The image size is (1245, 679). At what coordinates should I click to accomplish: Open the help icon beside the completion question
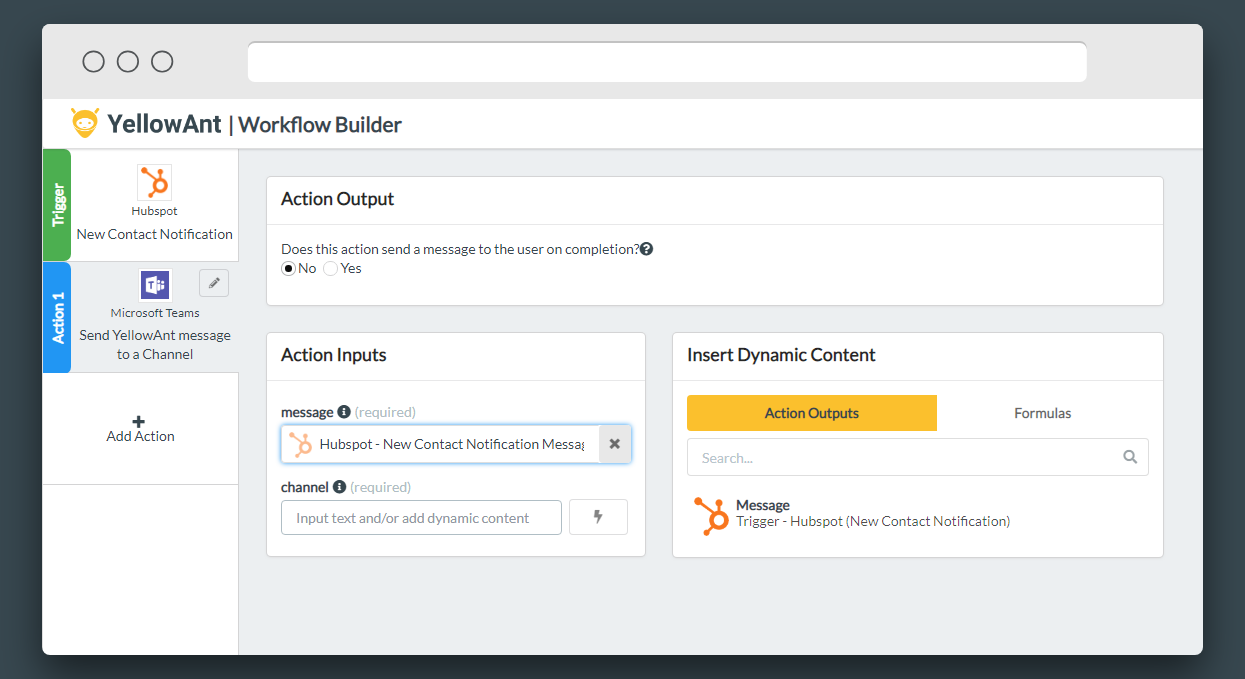coord(645,248)
